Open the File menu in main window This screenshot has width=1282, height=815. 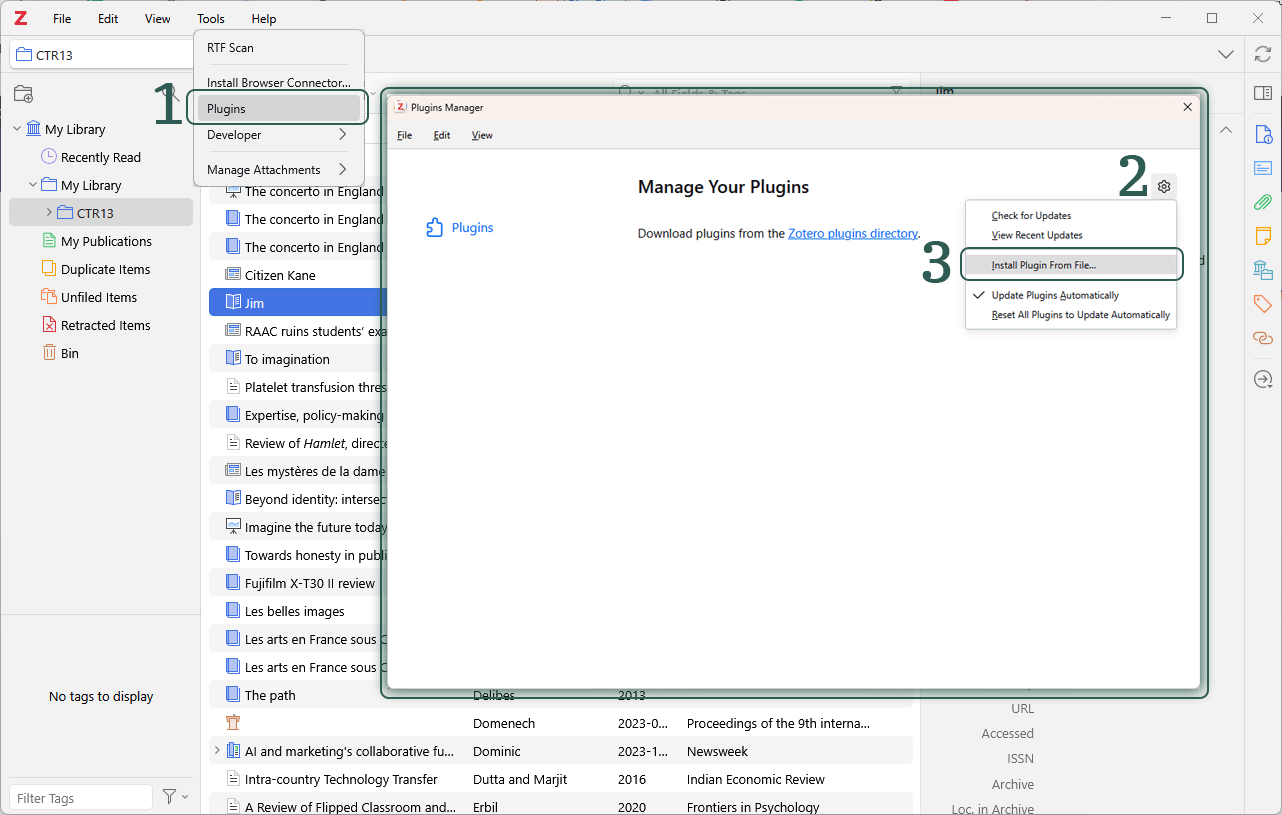pyautogui.click(x=62, y=19)
